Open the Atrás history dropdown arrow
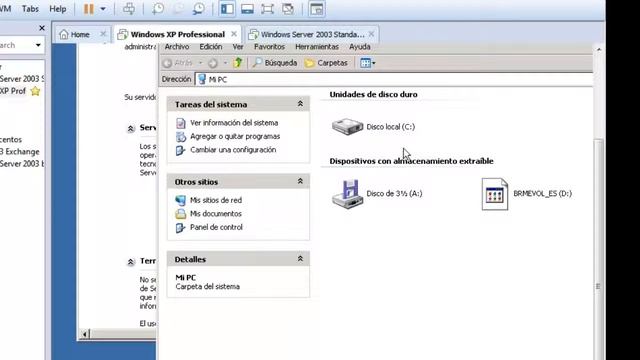This screenshot has width=640, height=360. [200, 63]
